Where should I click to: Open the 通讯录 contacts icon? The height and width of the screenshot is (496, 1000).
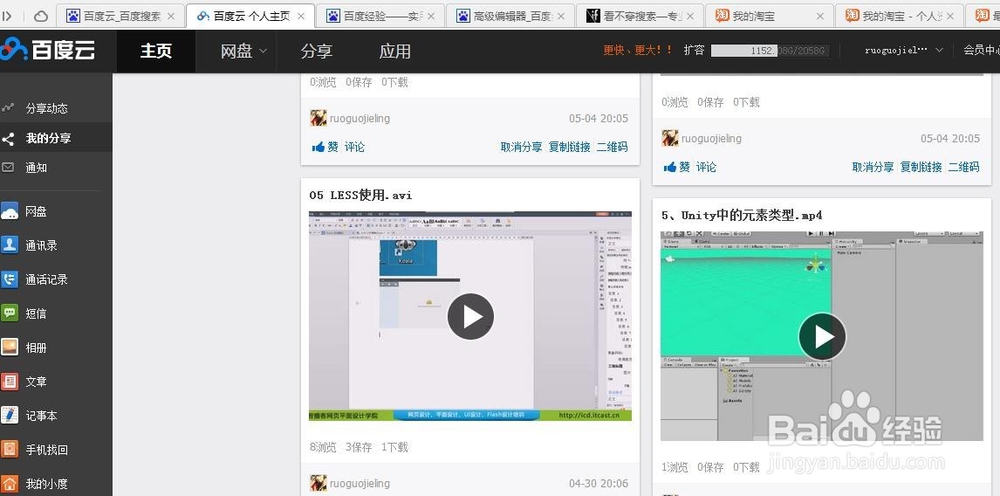pos(9,245)
